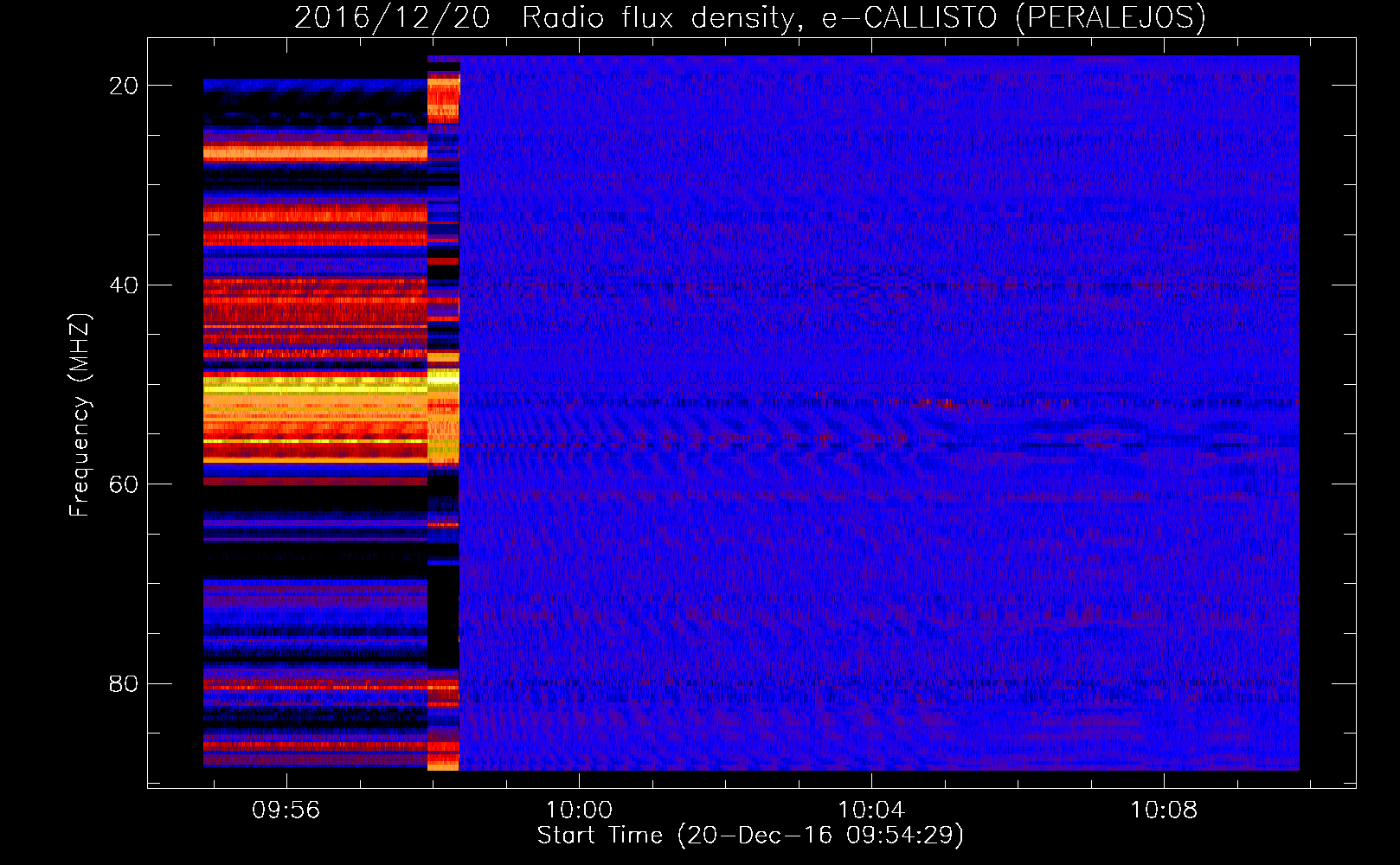This screenshot has width=1400, height=865.
Task: Click the 10:00 time tick label
Action: 579,810
